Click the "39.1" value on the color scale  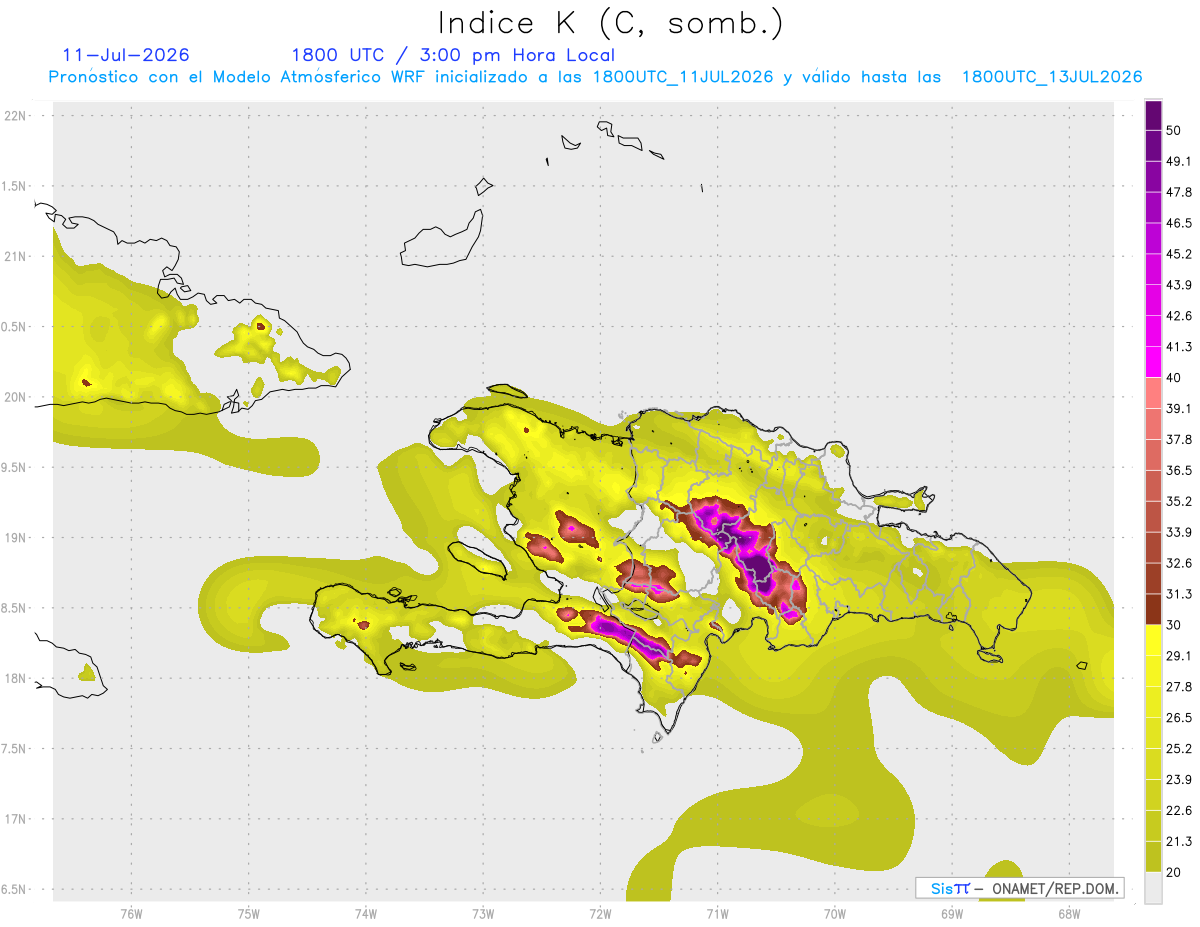coord(1179,409)
